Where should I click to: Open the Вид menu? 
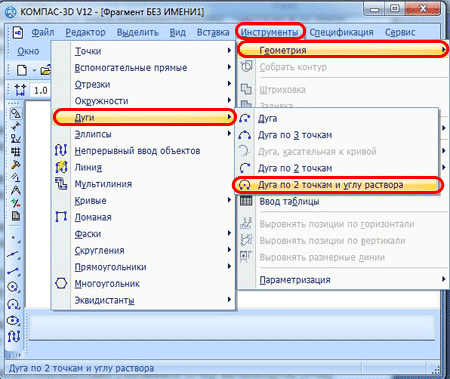click(x=178, y=32)
